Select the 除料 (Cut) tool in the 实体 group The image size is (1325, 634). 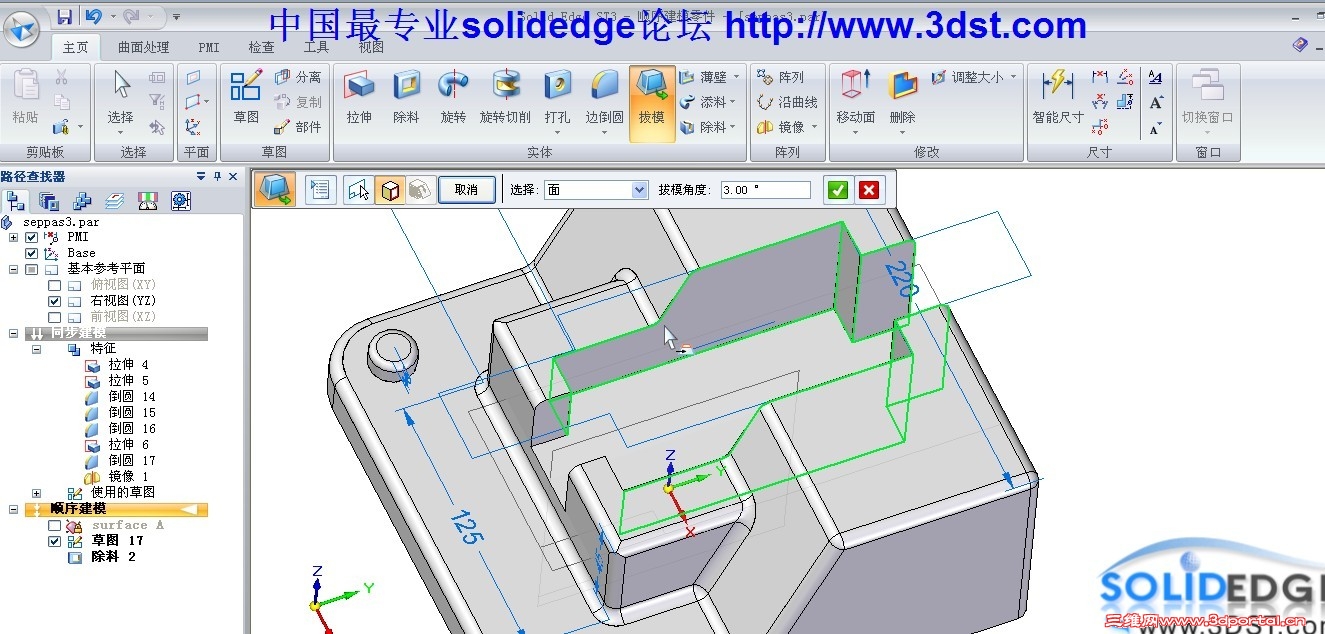tap(406, 99)
